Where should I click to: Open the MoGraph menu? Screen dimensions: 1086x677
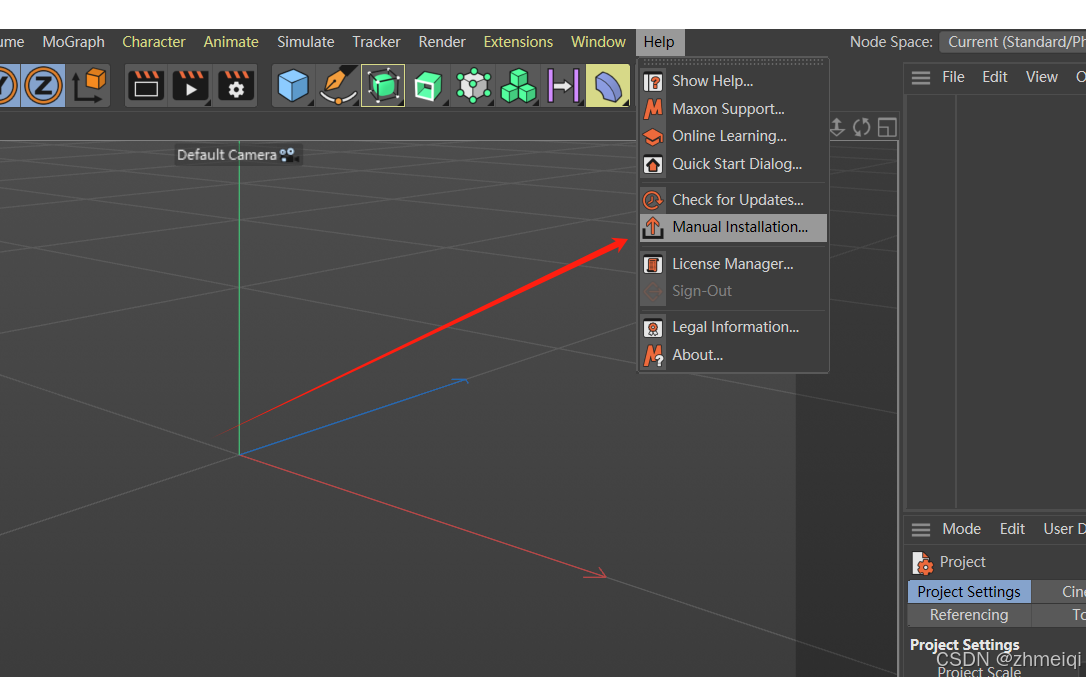(73, 42)
